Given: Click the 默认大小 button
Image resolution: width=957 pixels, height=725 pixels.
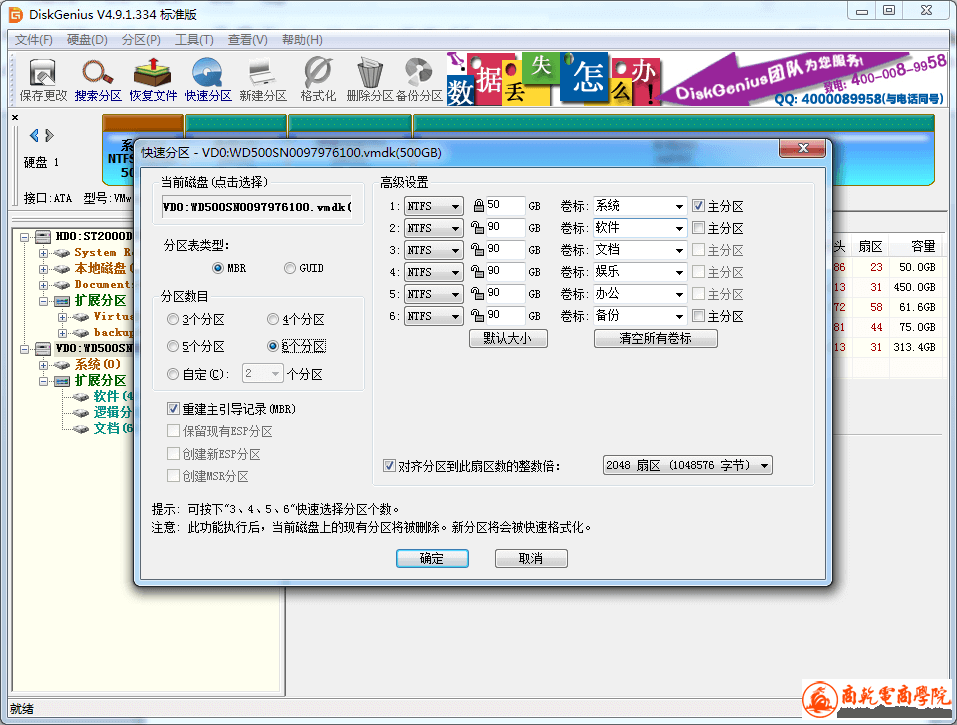Looking at the screenshot, I should [x=508, y=338].
